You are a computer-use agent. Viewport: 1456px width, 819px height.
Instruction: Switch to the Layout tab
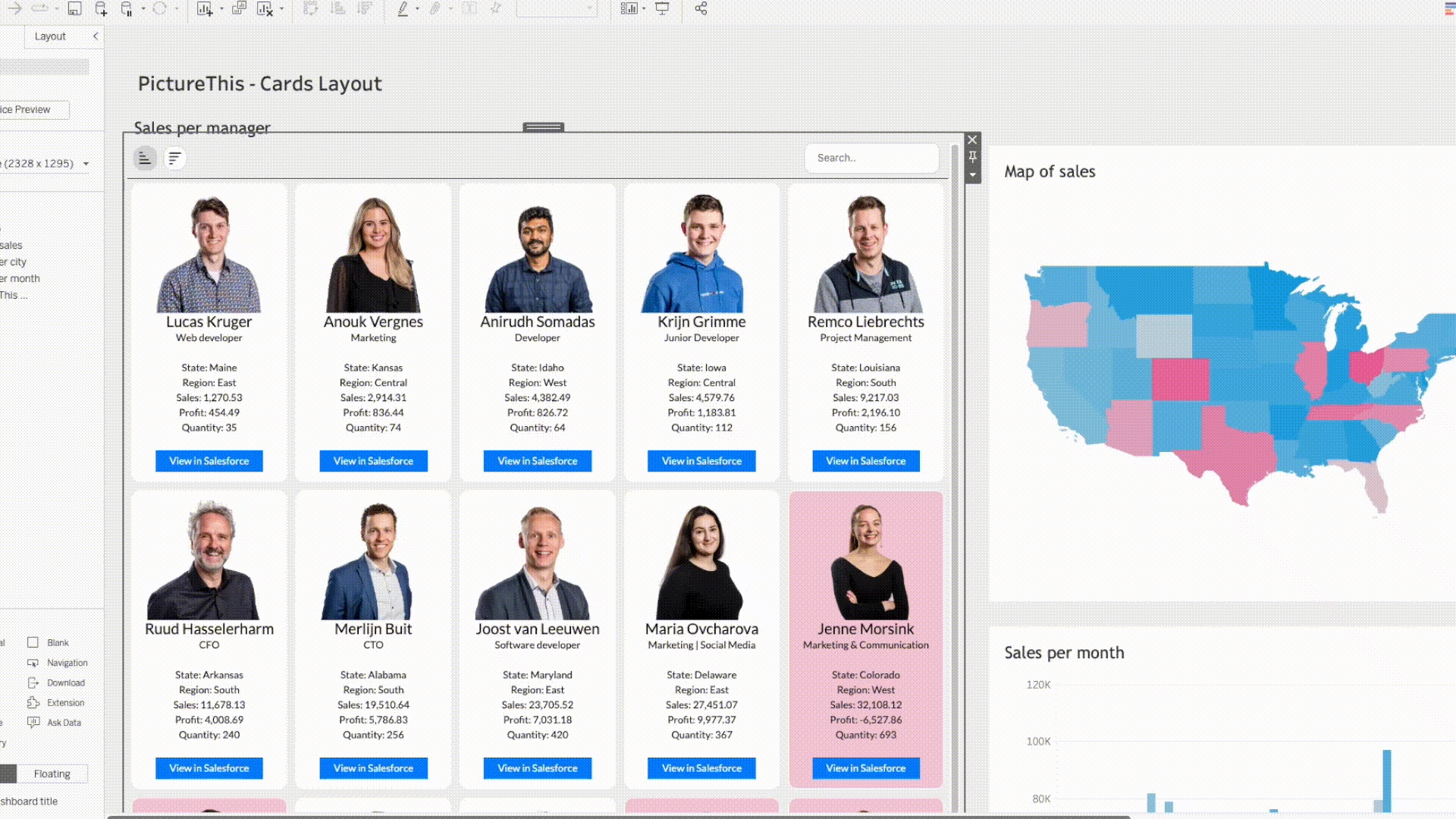(x=50, y=36)
